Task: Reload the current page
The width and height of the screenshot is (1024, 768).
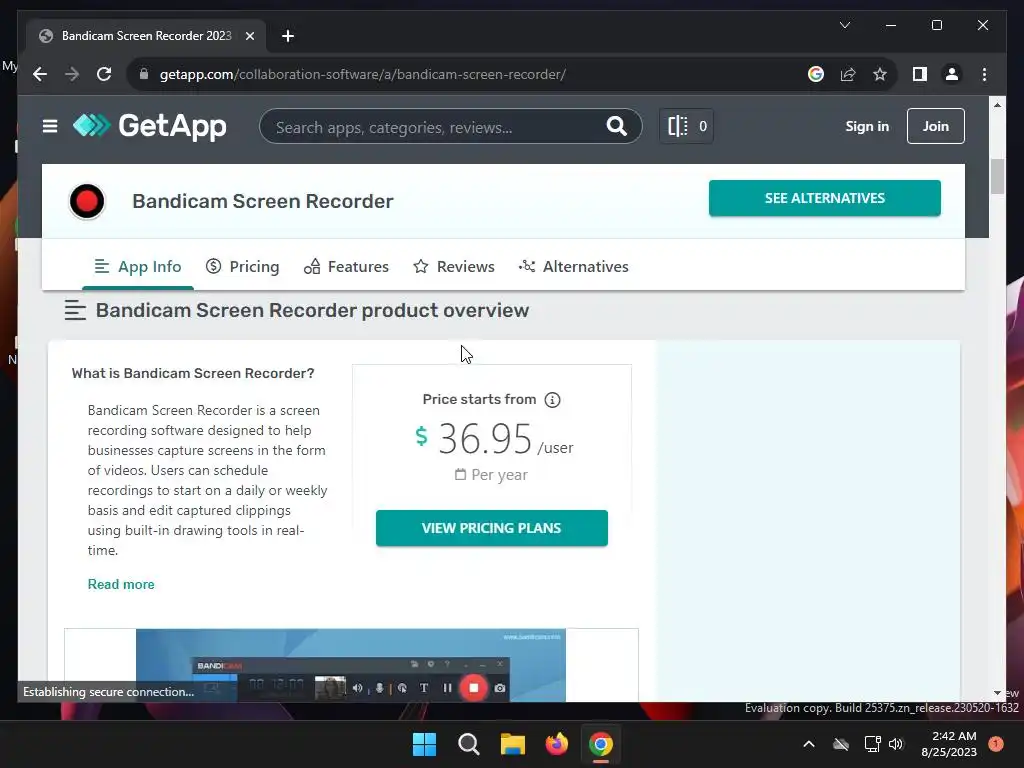Action: (104, 74)
